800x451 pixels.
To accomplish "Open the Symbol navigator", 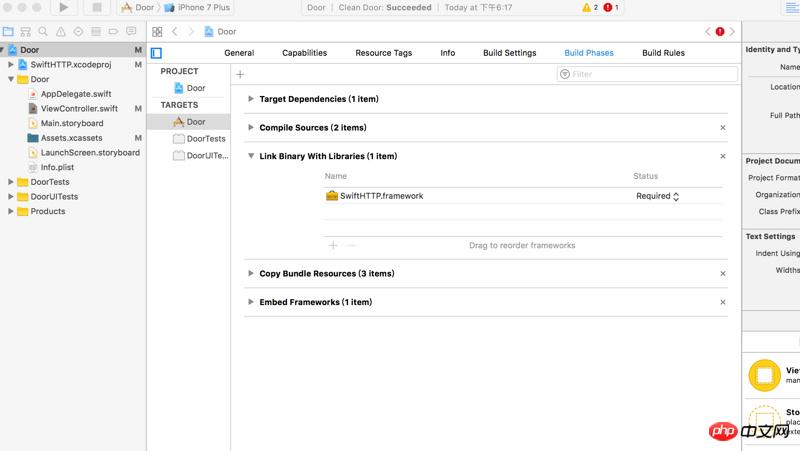I will [x=26, y=32].
